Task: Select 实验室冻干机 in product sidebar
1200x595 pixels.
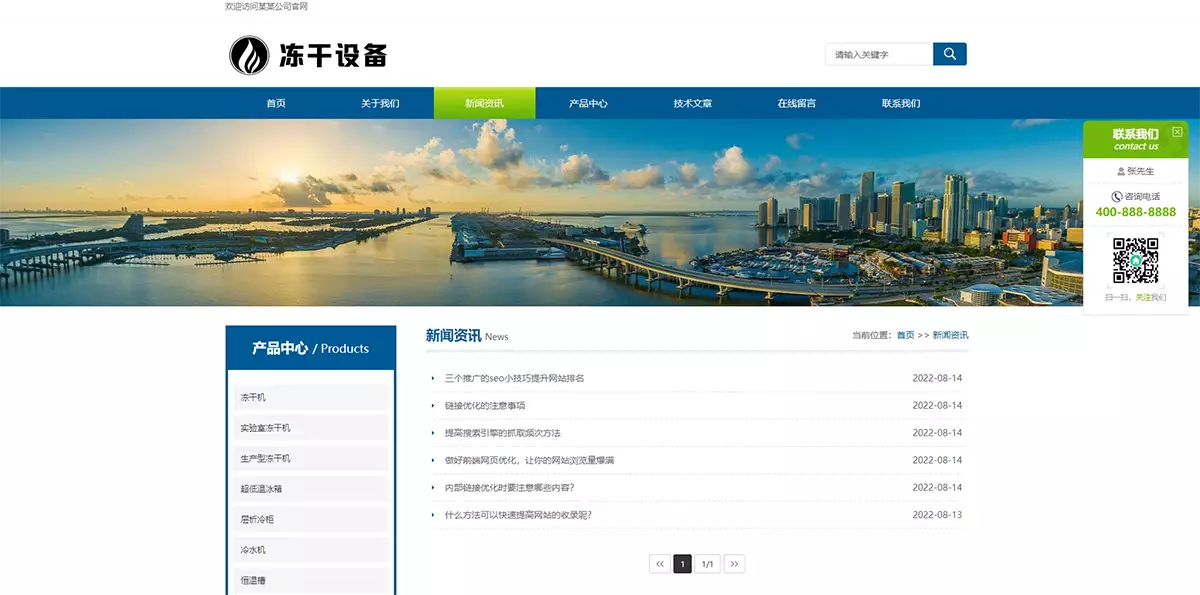Action: [265, 428]
